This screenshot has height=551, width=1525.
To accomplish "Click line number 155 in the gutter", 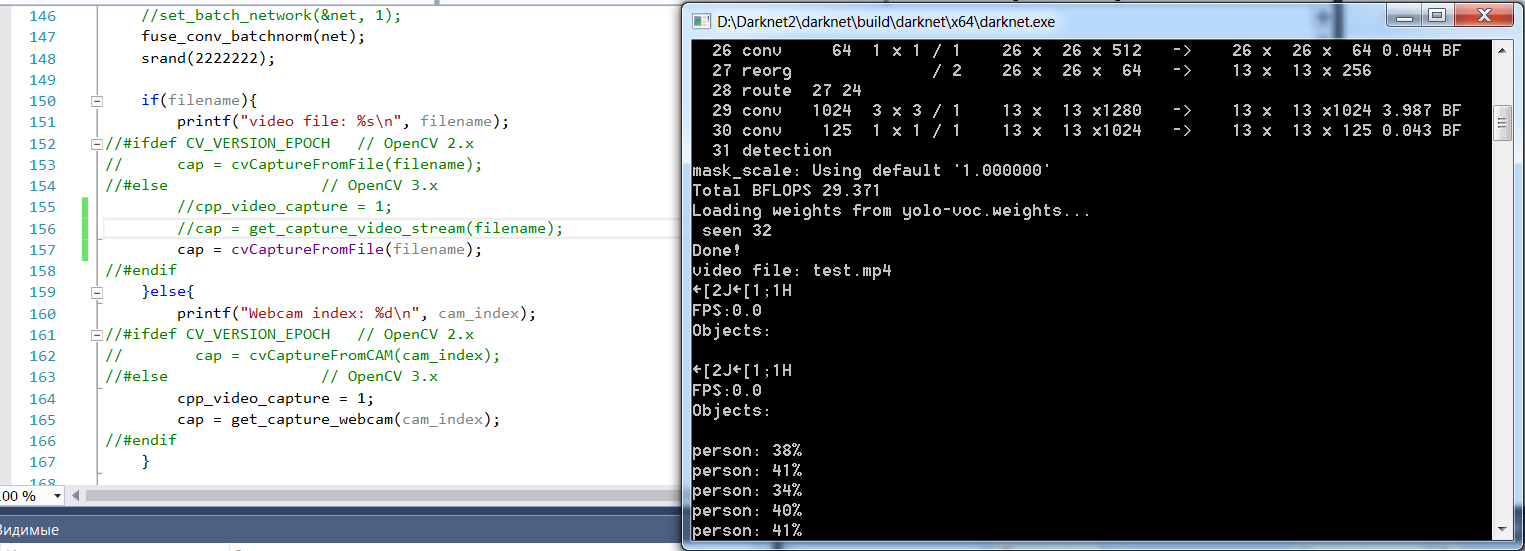I will click(42, 207).
